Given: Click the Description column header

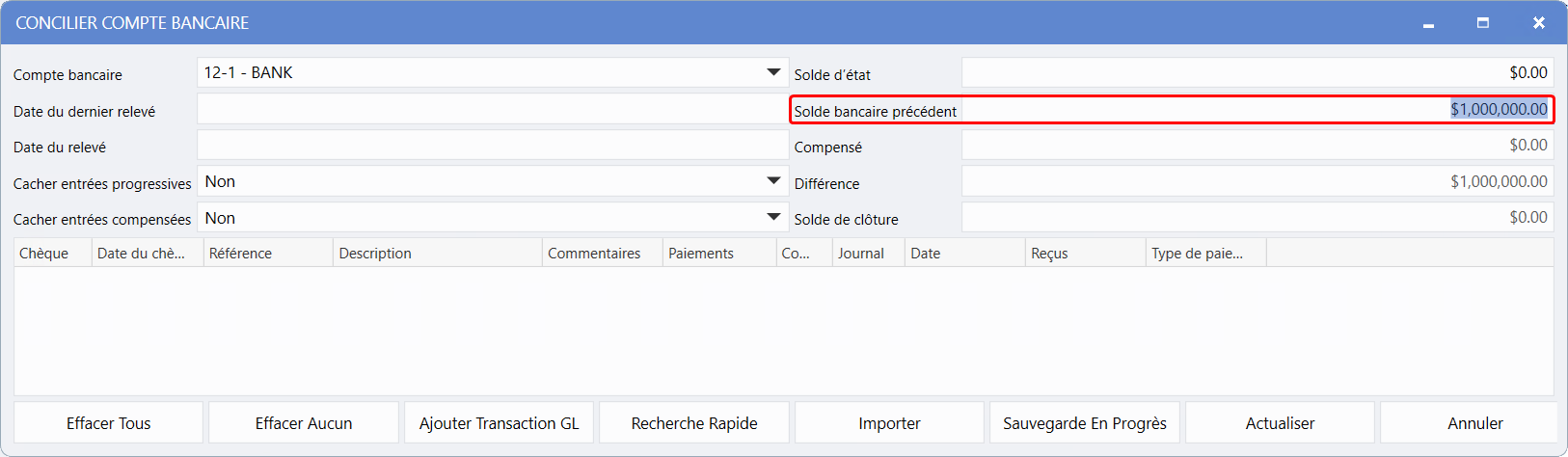Looking at the screenshot, I should (x=437, y=254).
